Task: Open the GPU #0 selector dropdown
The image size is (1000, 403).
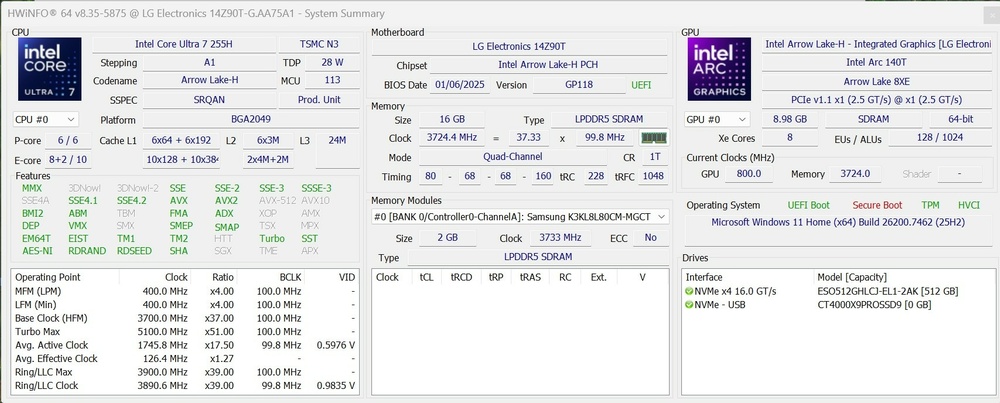Action: click(x=714, y=119)
